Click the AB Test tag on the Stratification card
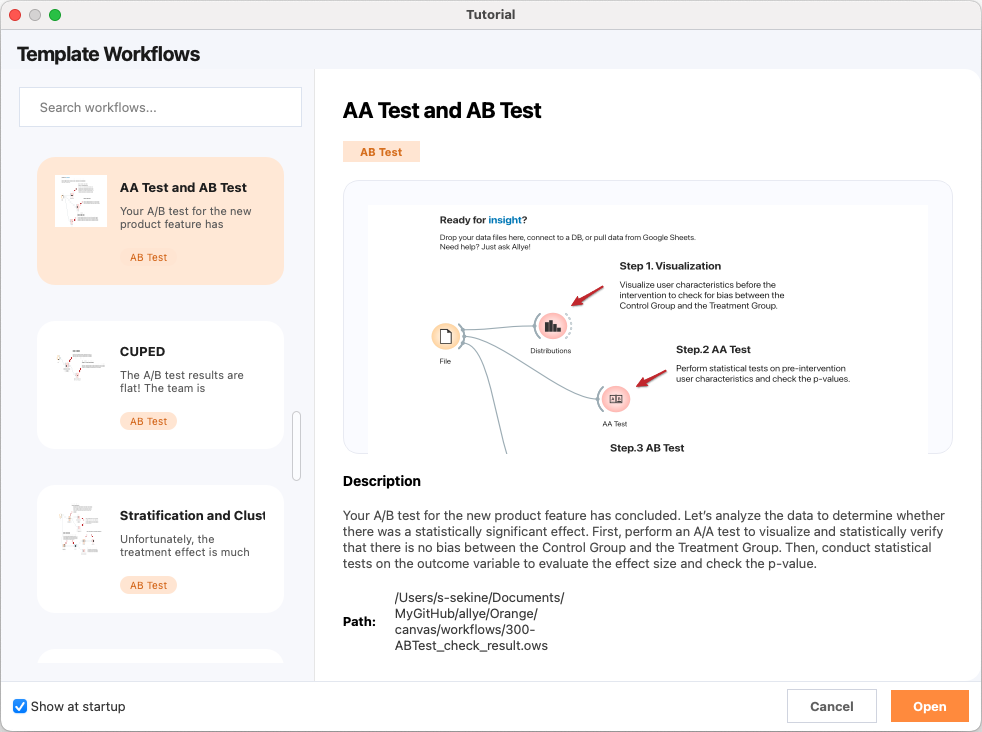The image size is (982, 732). (148, 586)
